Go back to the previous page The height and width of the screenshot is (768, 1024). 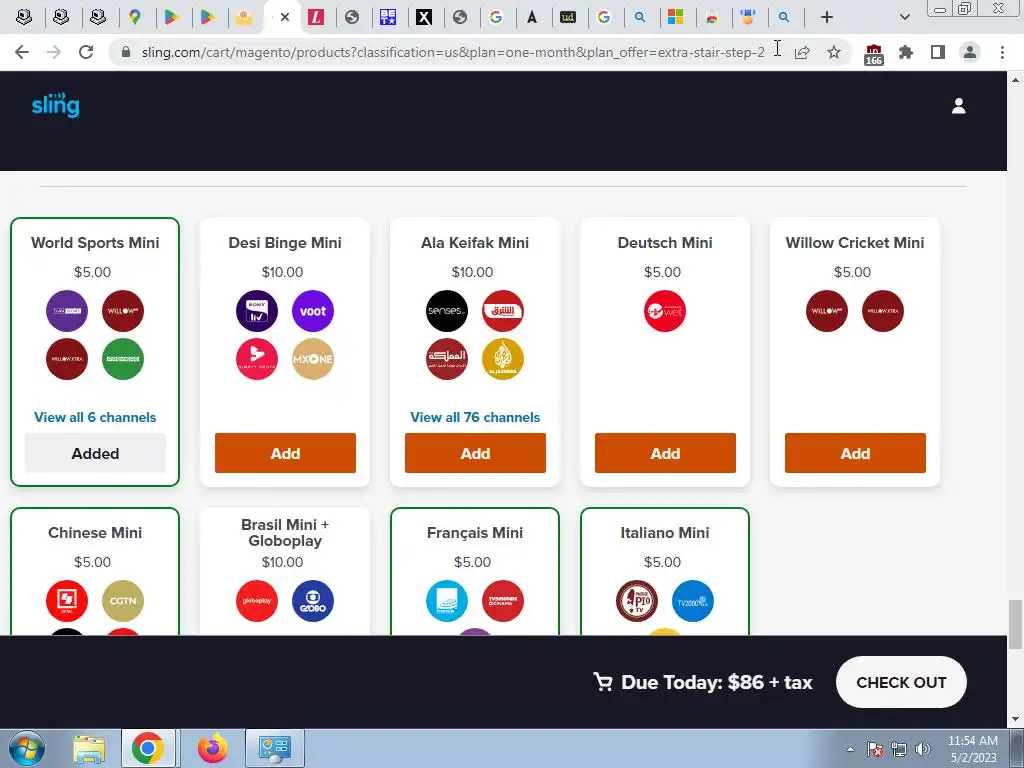coord(22,52)
